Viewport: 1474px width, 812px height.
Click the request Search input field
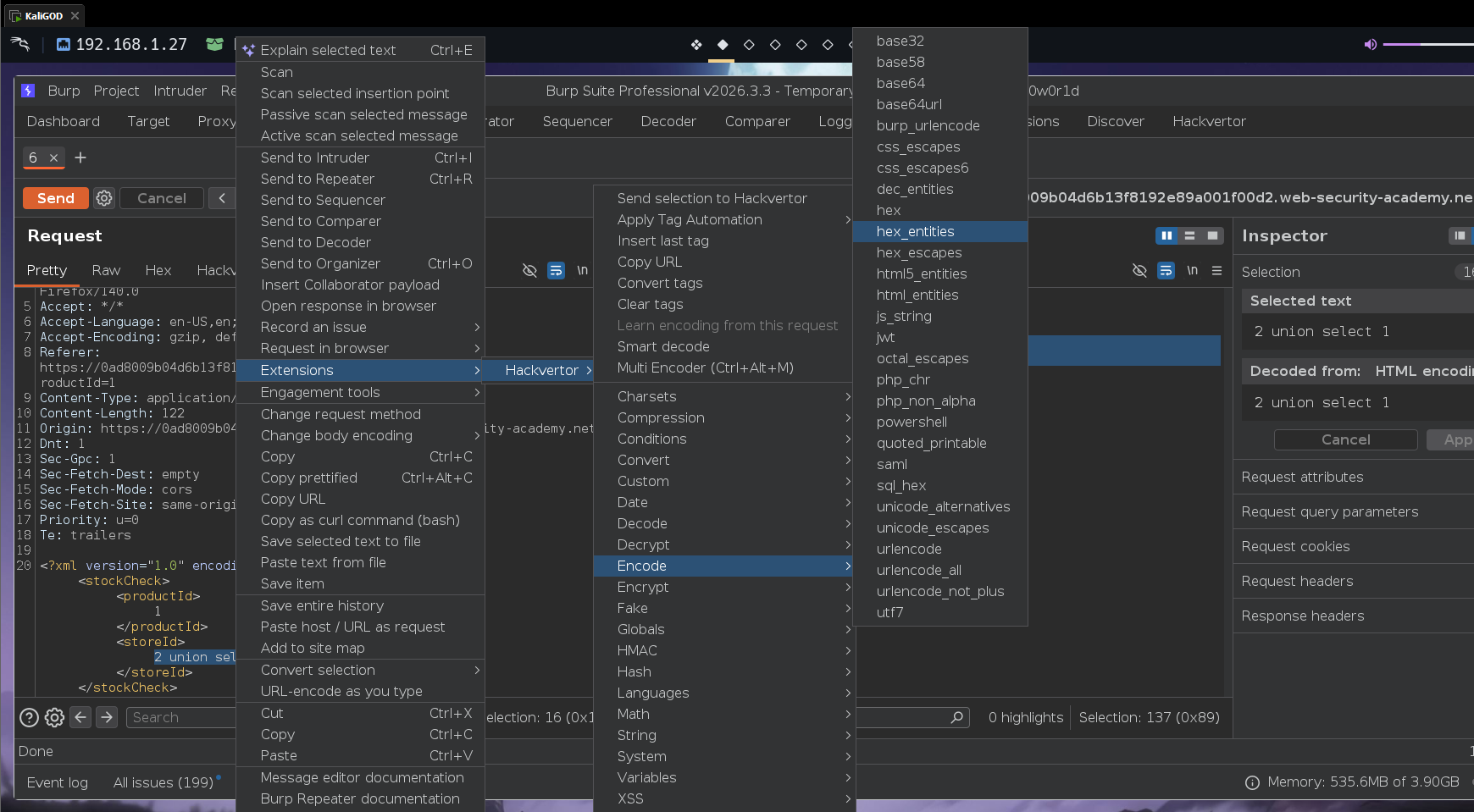[181, 717]
